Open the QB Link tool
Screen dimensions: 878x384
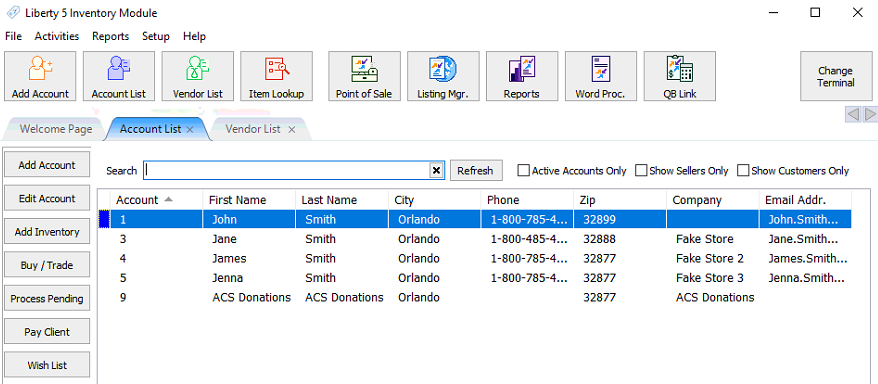[680, 76]
